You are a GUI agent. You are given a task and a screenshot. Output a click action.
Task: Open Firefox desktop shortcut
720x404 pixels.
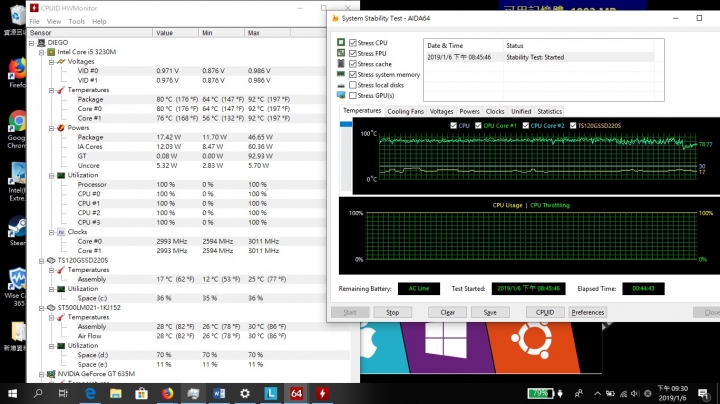[17, 72]
